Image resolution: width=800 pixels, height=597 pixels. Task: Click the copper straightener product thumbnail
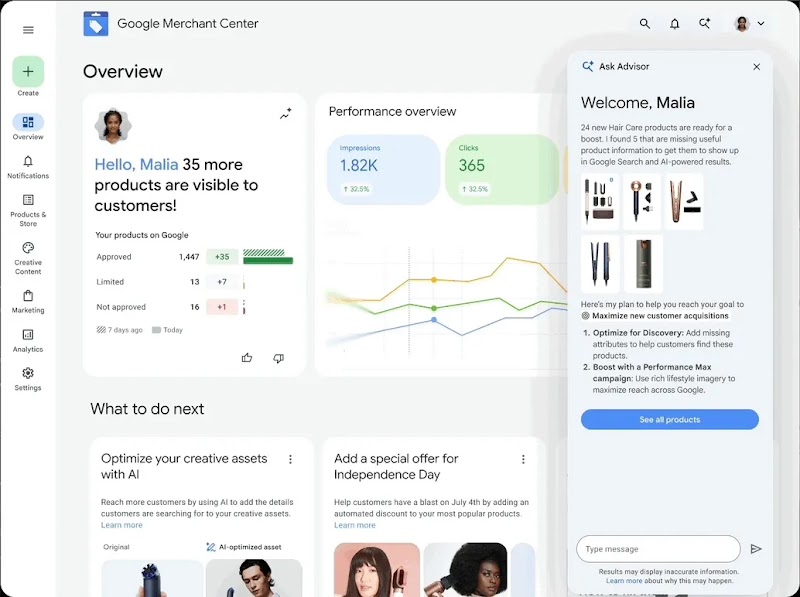(684, 202)
